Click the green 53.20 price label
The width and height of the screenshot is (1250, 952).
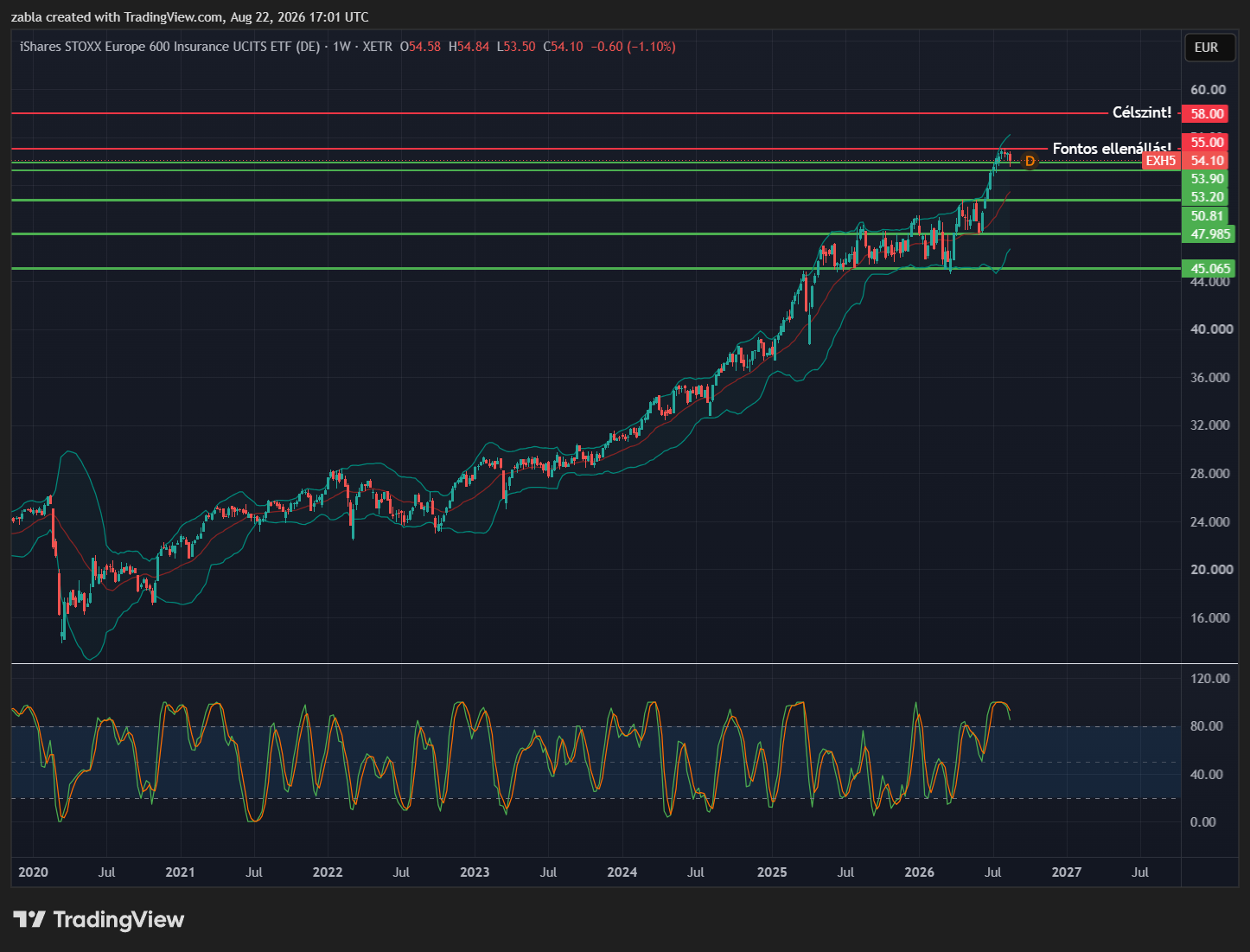coord(1207,197)
